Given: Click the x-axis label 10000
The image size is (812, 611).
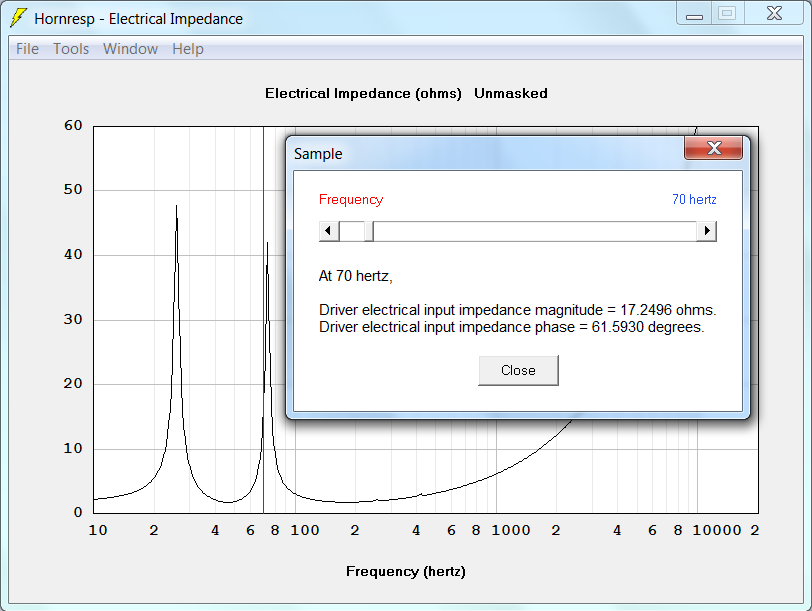Looking at the screenshot, I should click(717, 530).
